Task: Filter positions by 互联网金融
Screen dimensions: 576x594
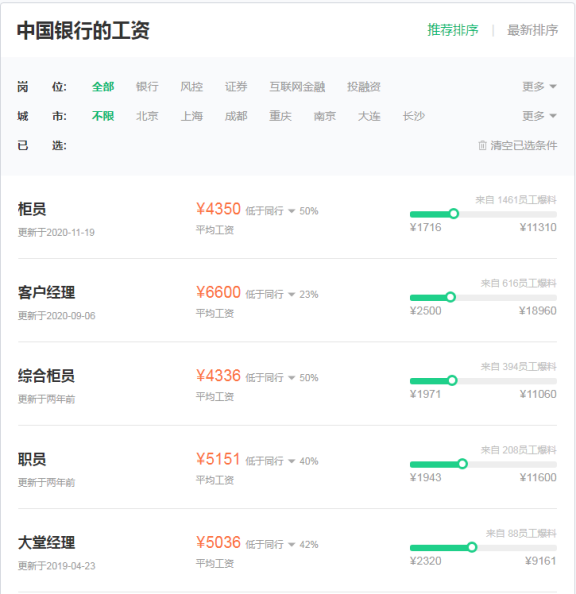Action: (297, 87)
